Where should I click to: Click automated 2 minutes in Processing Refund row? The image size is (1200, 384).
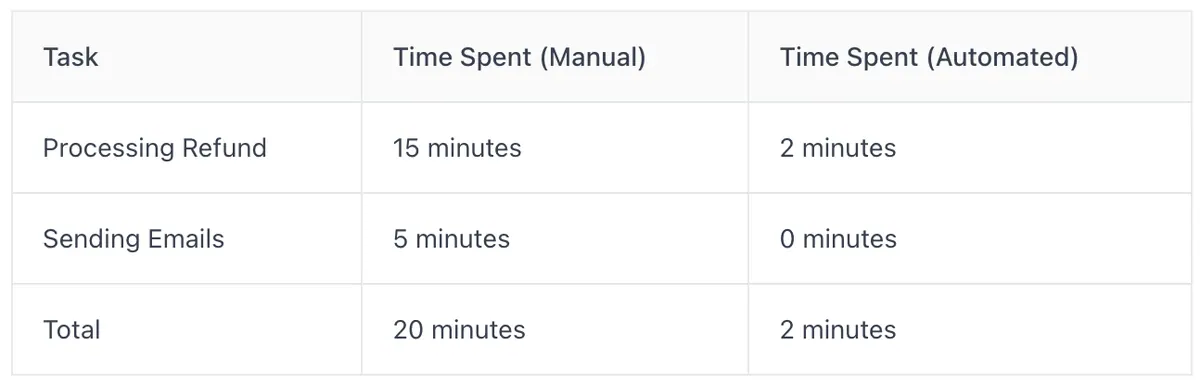pos(838,148)
